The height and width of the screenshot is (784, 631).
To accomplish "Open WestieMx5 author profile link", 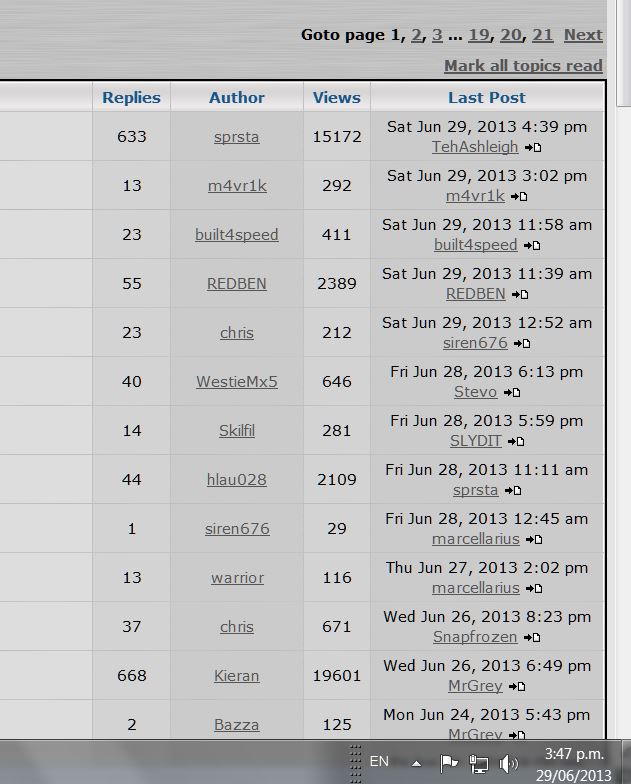I will (x=236, y=382).
